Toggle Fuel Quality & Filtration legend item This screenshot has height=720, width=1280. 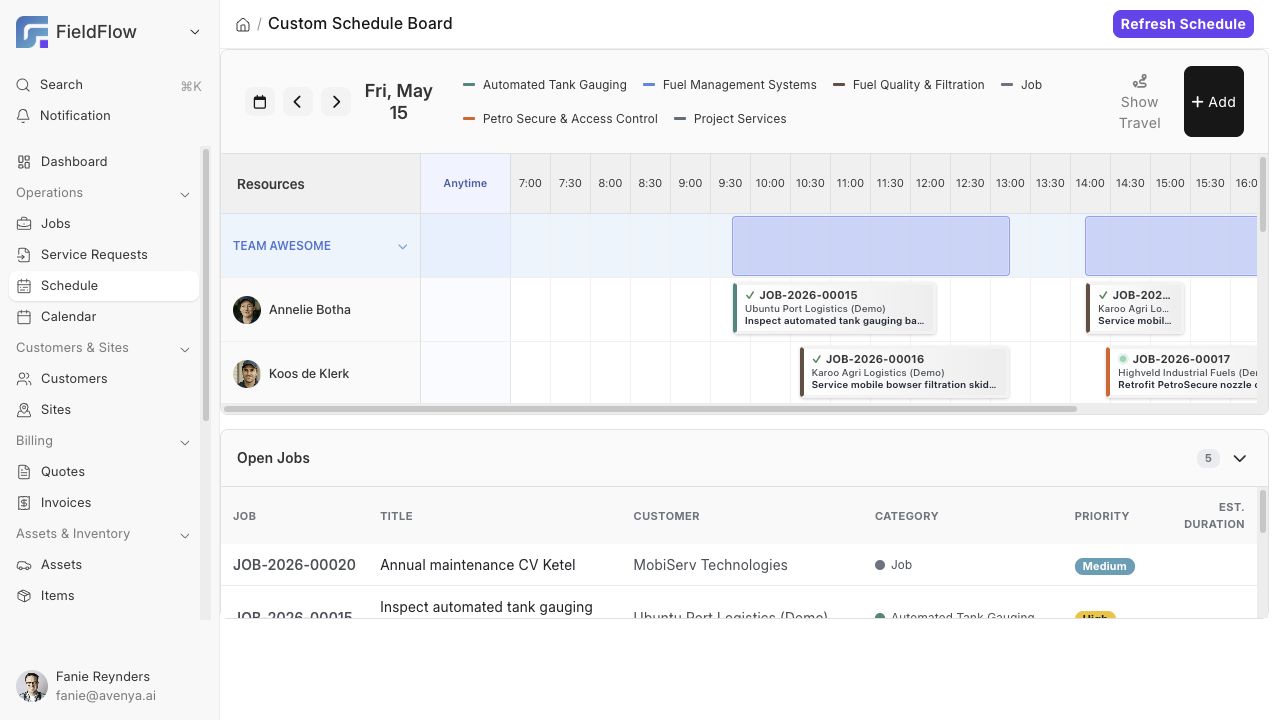tap(909, 85)
